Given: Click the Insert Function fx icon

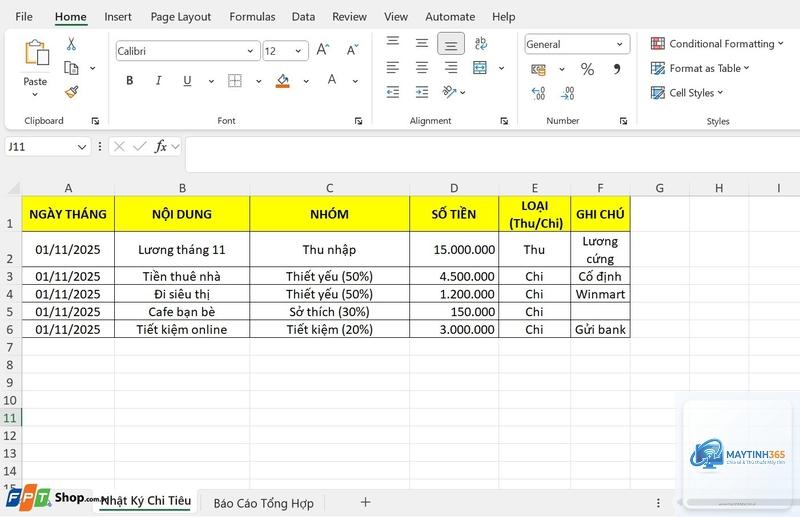Looking at the screenshot, I should (x=160, y=147).
